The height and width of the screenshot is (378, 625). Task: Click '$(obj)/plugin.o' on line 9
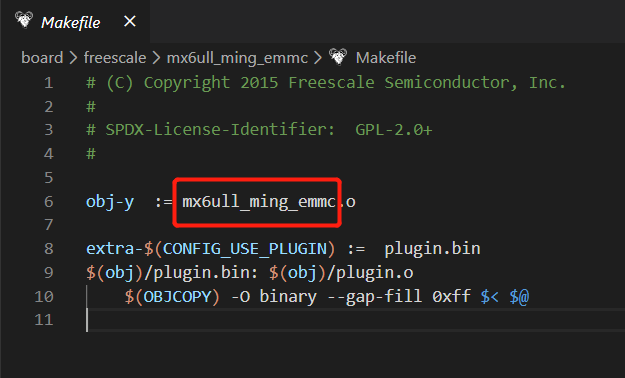[341, 273]
